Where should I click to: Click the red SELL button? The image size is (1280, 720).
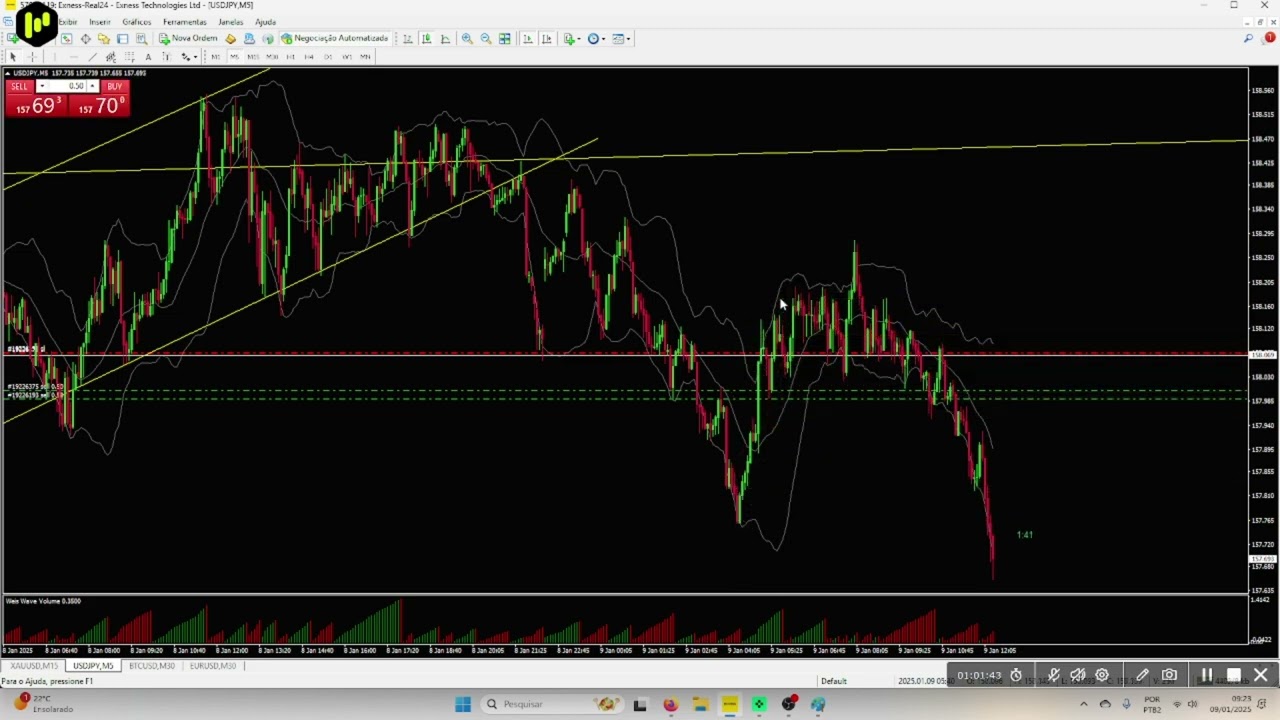point(20,86)
